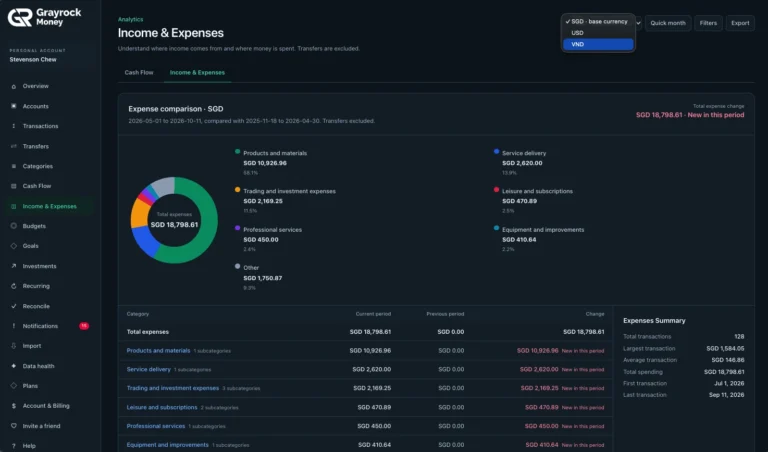Click the Total expenses table row label

point(147,332)
